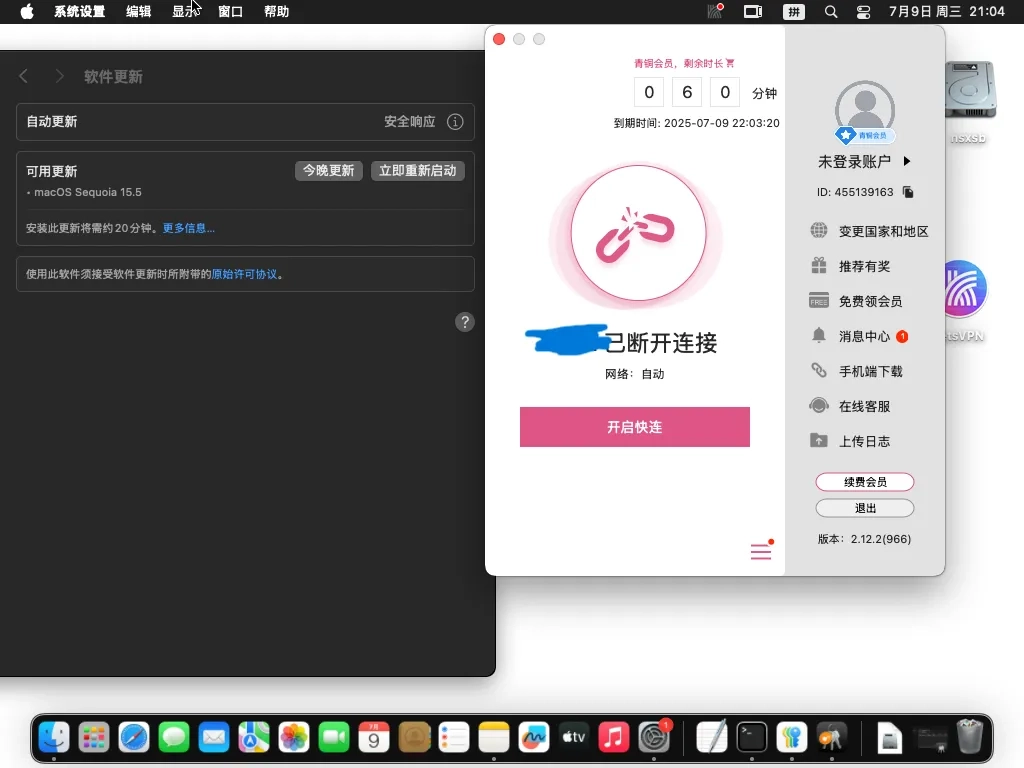The image size is (1024, 768).
Task: Click the 续费会员 button
Action: click(x=865, y=482)
